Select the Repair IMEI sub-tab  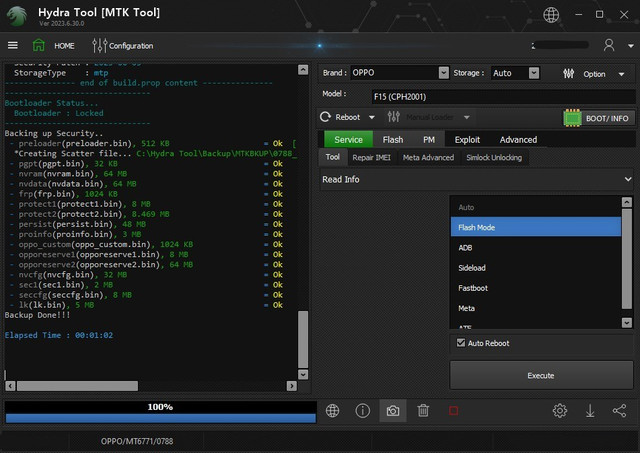coord(371,158)
